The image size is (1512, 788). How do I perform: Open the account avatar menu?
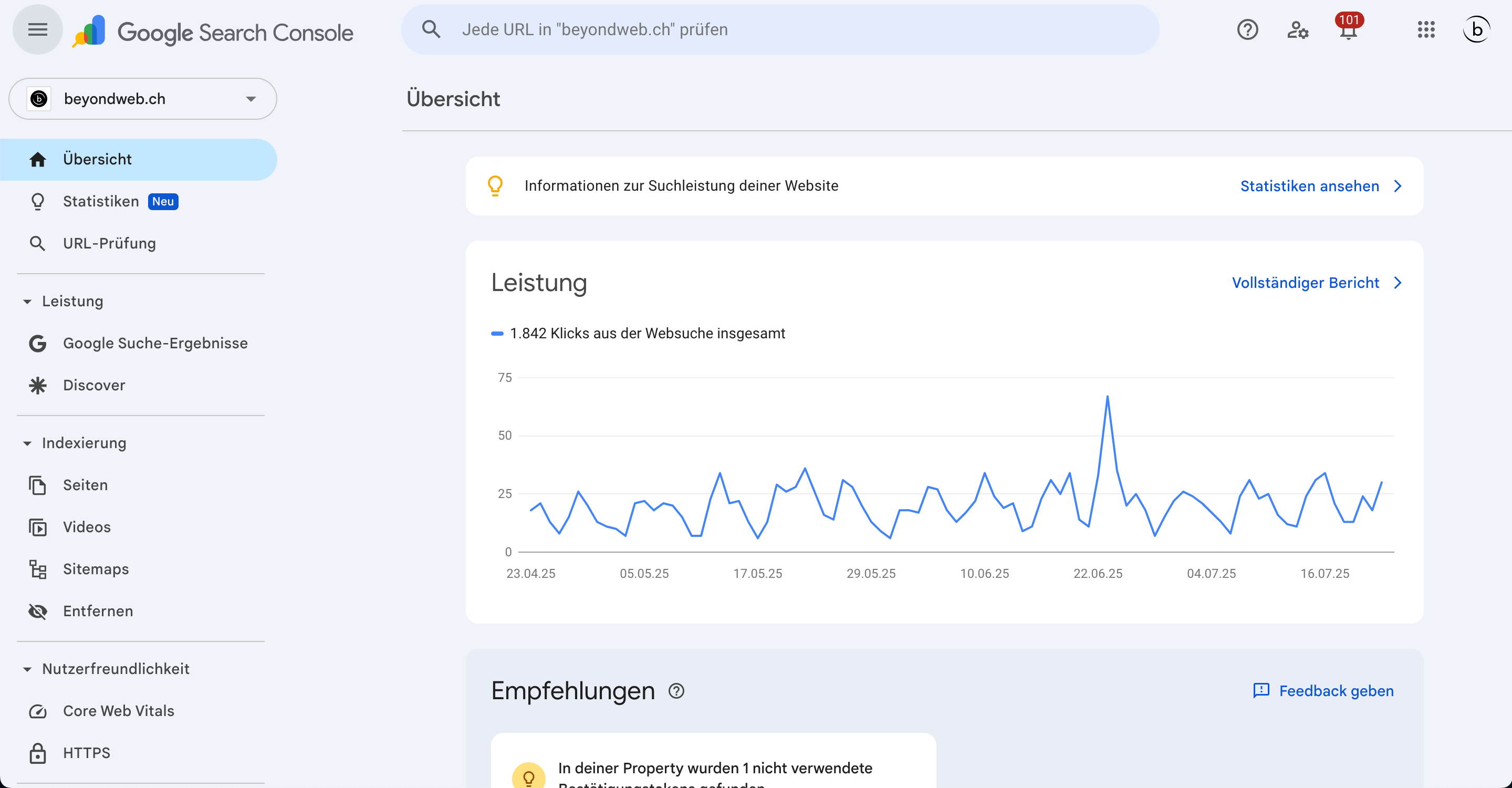pos(1477,29)
